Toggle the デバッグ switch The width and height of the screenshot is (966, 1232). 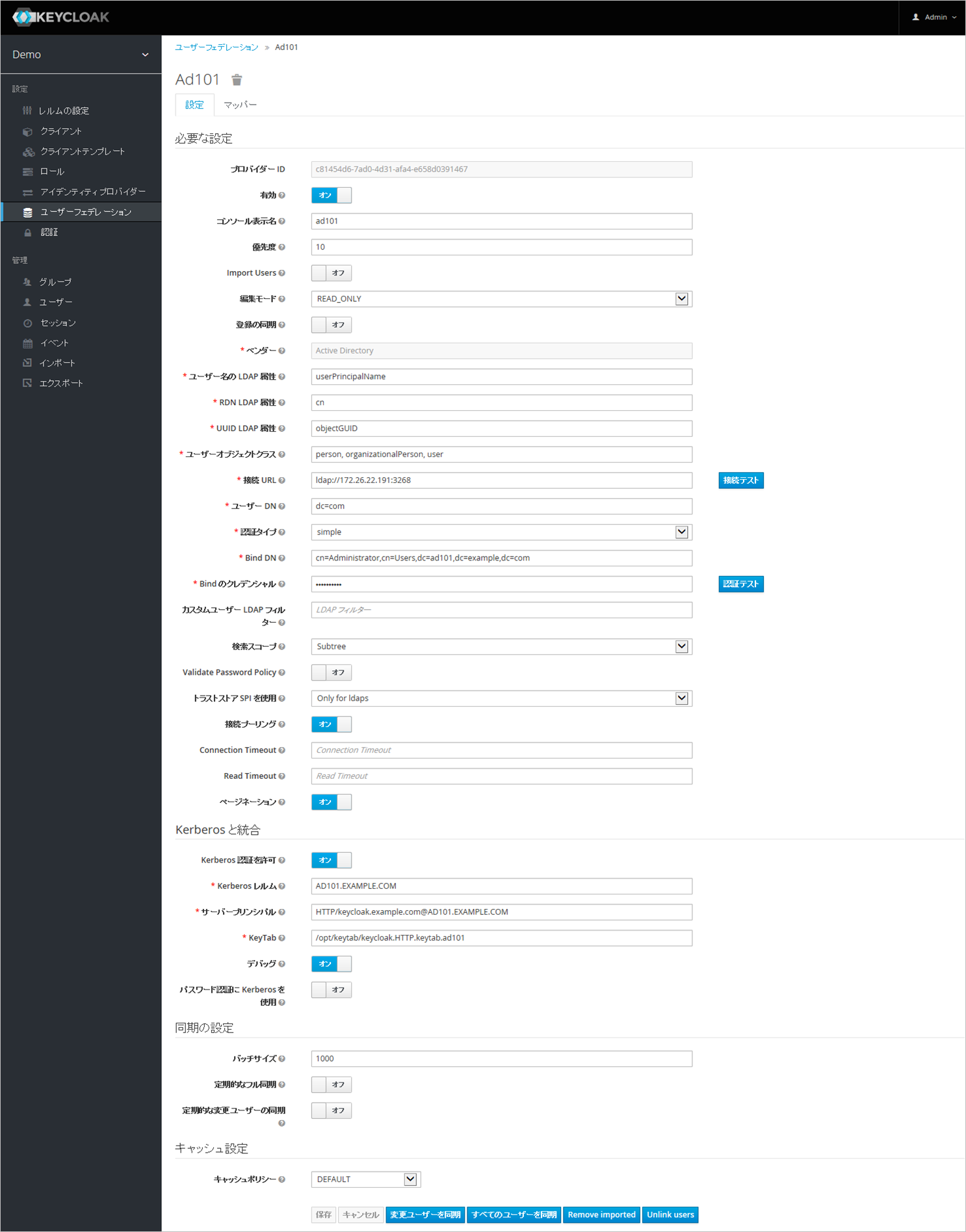pos(332,964)
